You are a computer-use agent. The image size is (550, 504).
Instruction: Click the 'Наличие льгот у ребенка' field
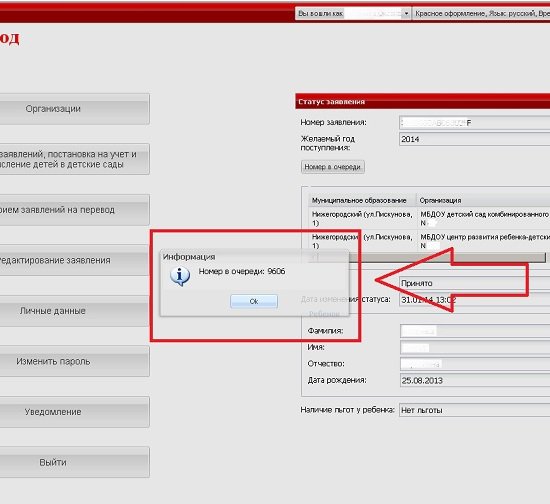tap(475, 410)
